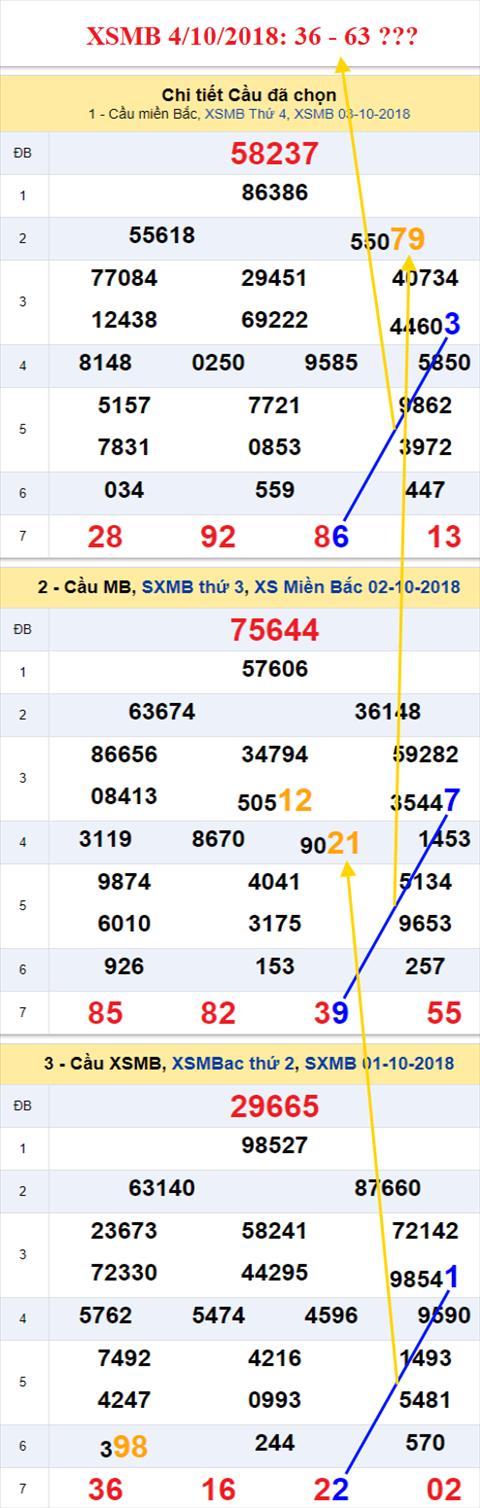Select second prize number 87660
Viewport: 480px width, 1508px height.
point(388,1188)
